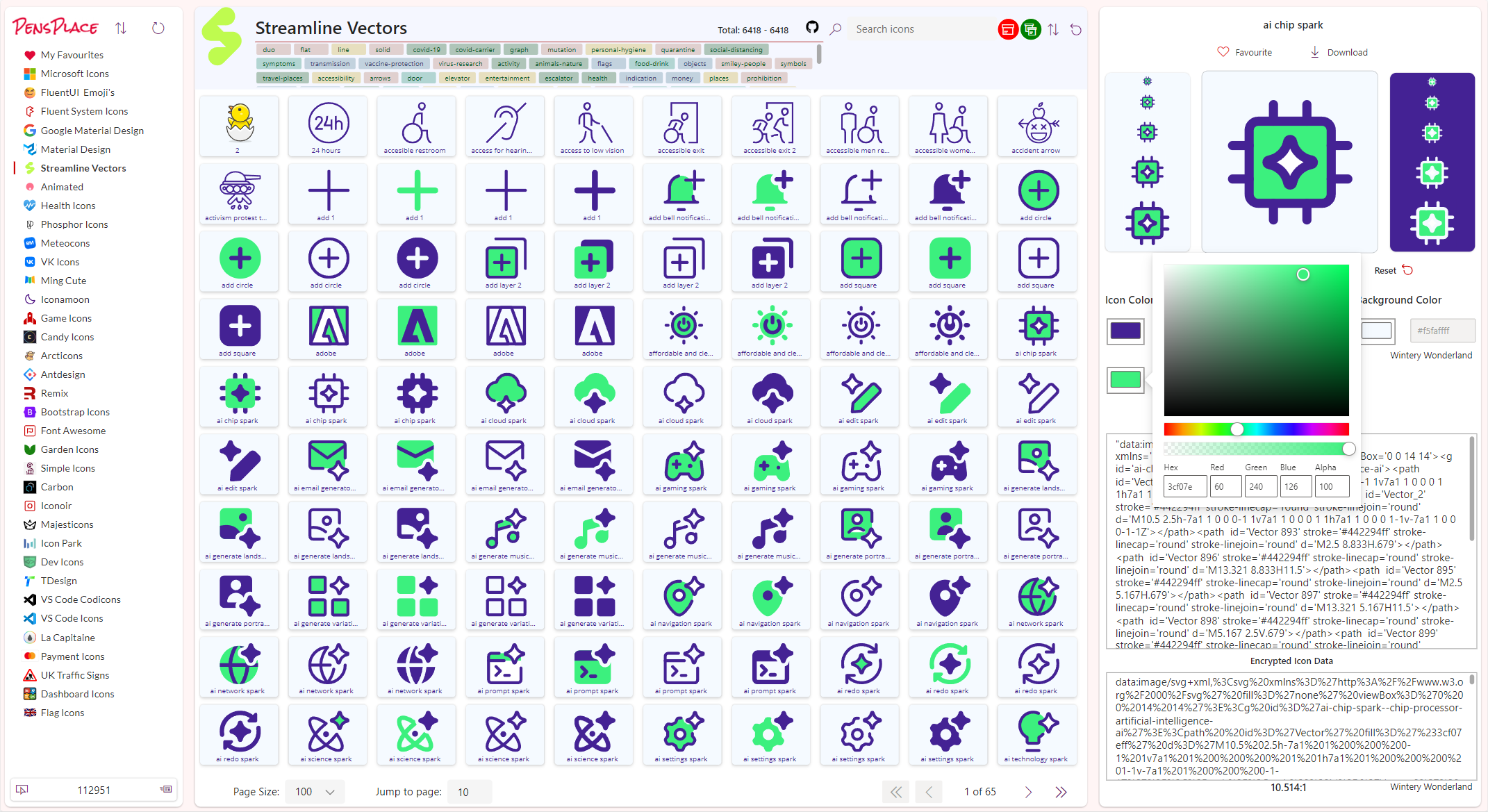
Task: Click the 'access to low vision' icon
Action: 594,127
